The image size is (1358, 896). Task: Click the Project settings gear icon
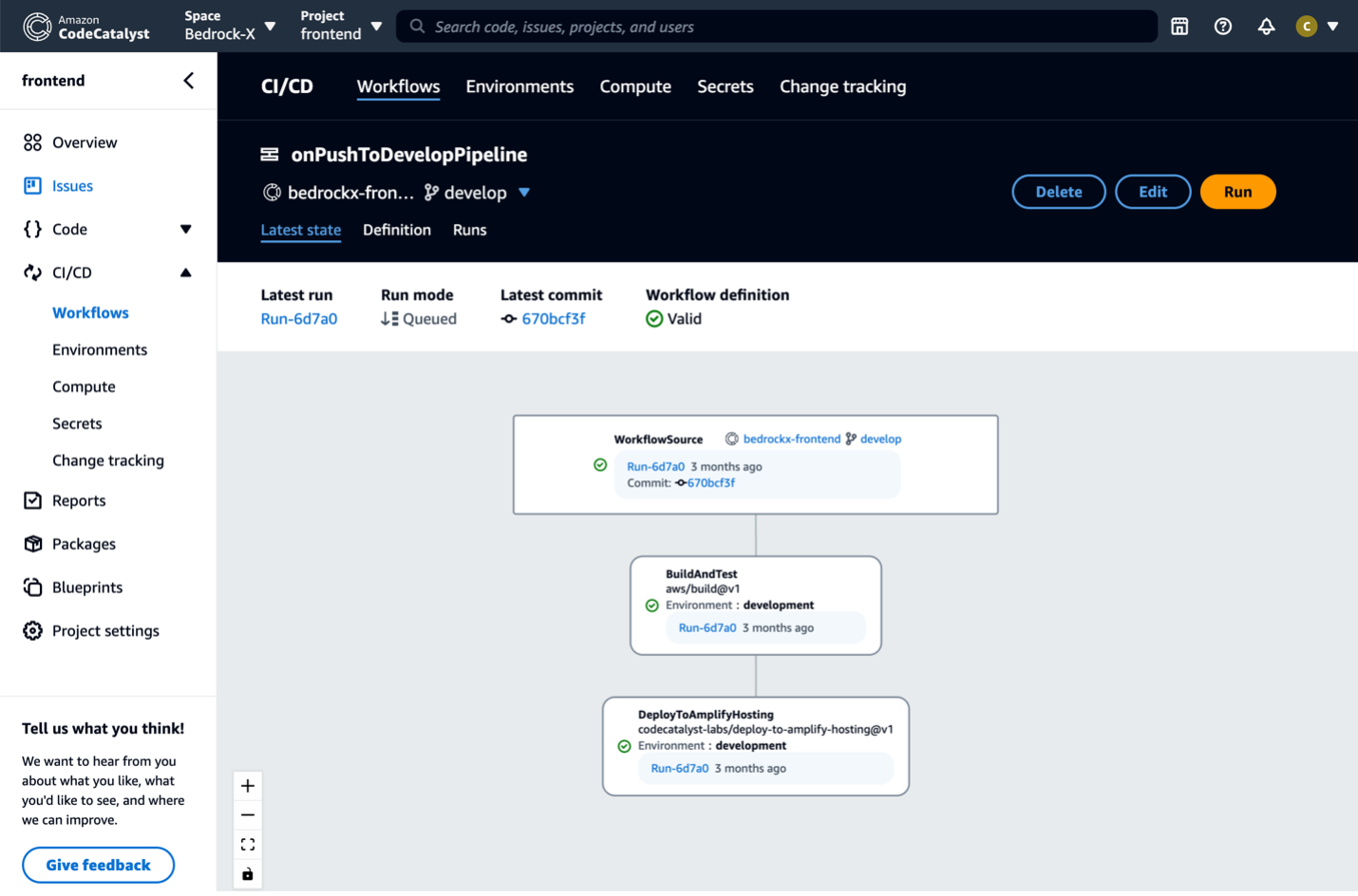pos(32,630)
